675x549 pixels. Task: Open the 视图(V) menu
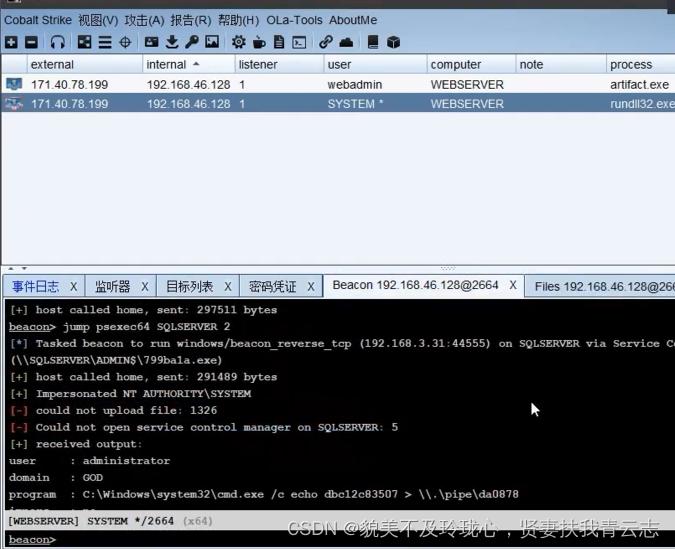point(98,20)
